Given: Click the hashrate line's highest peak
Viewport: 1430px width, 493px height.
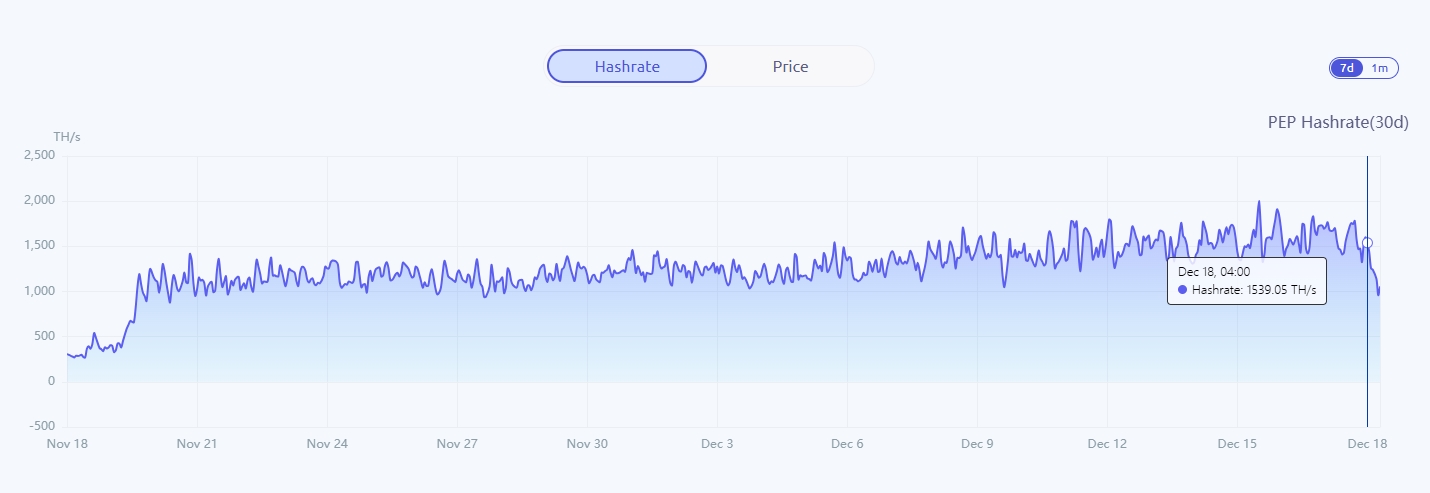Looking at the screenshot, I should pyautogui.click(x=1259, y=202).
